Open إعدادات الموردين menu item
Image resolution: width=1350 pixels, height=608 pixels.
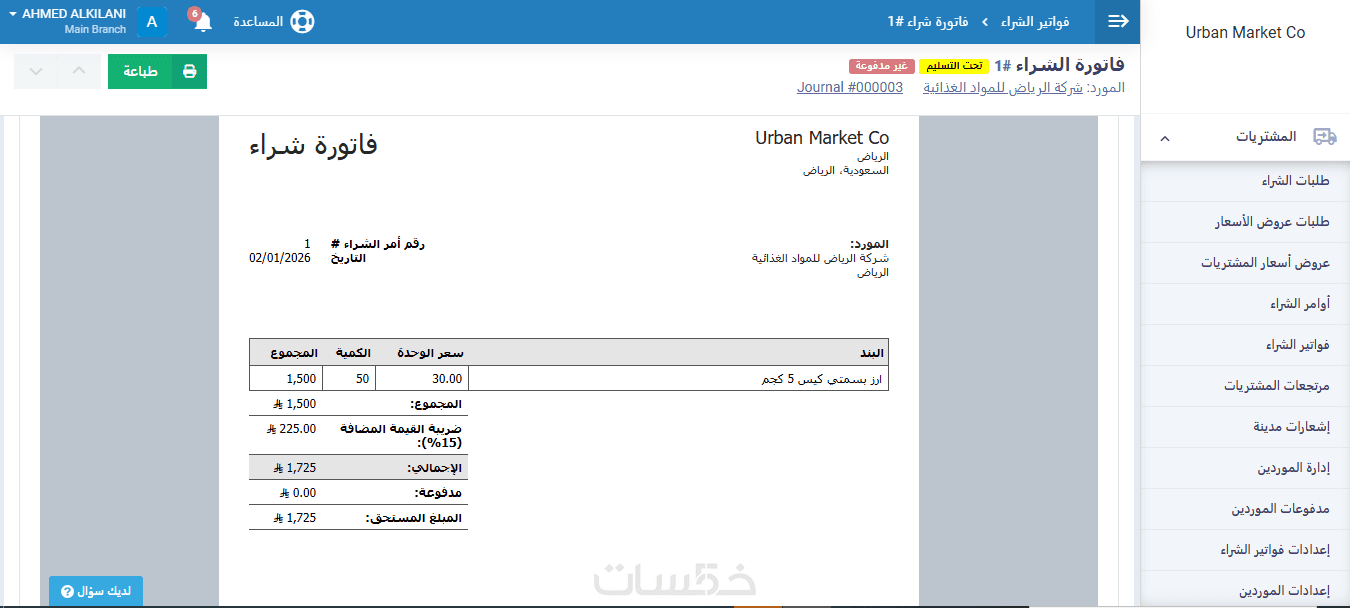click(x=1245, y=591)
